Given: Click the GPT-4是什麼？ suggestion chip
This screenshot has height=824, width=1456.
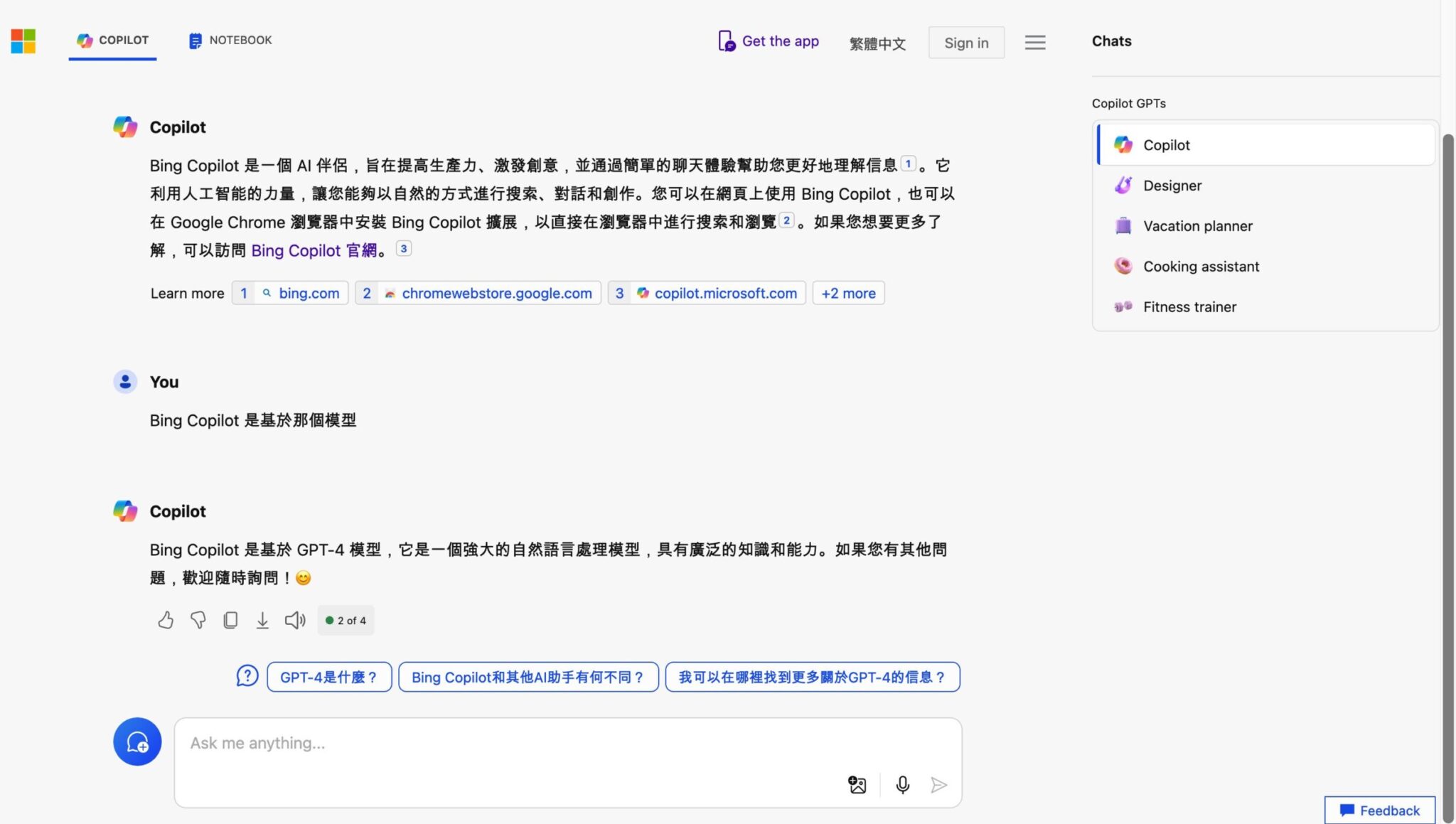Looking at the screenshot, I should [329, 677].
